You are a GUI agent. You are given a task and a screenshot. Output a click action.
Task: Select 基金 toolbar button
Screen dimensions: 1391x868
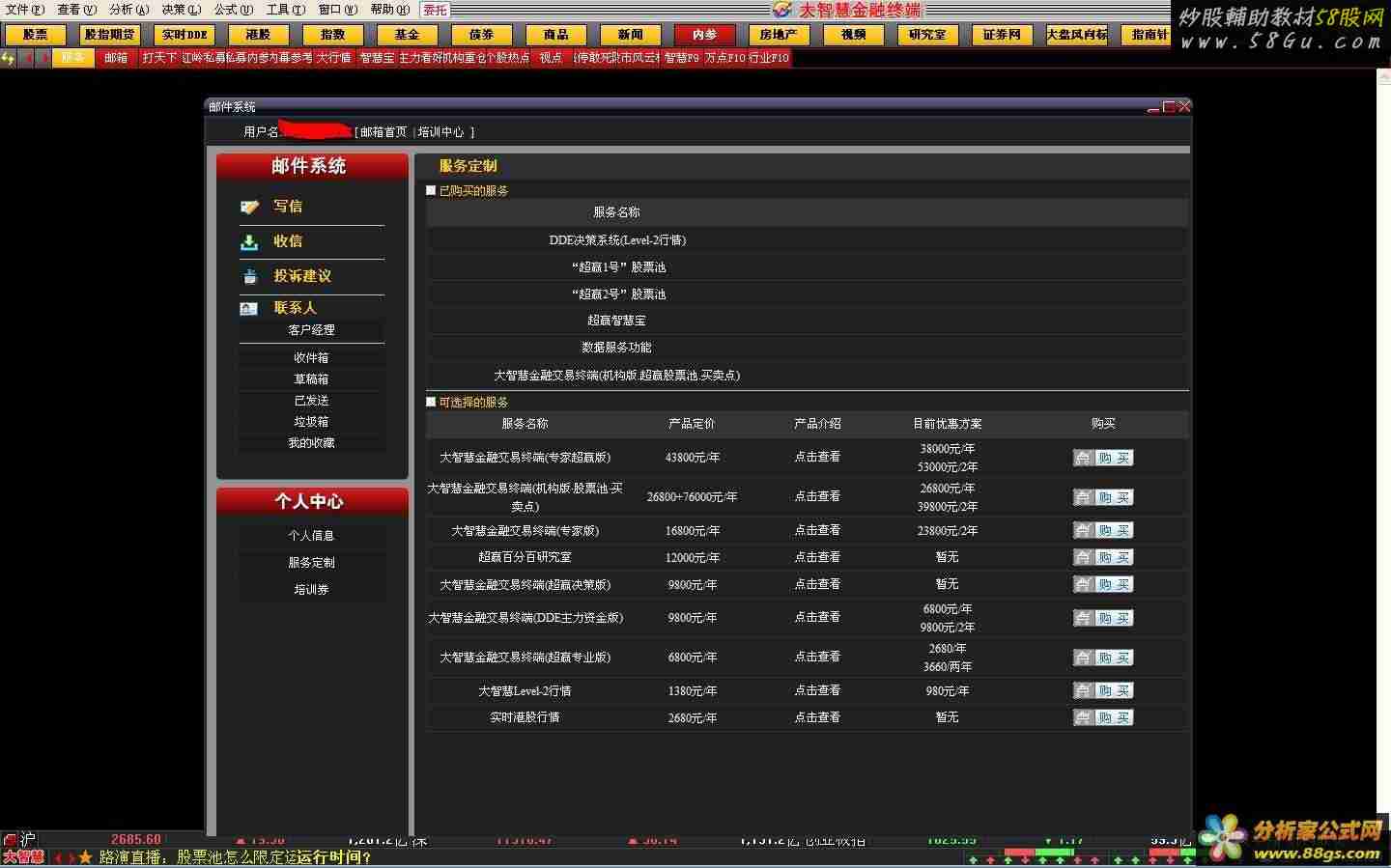(x=408, y=35)
